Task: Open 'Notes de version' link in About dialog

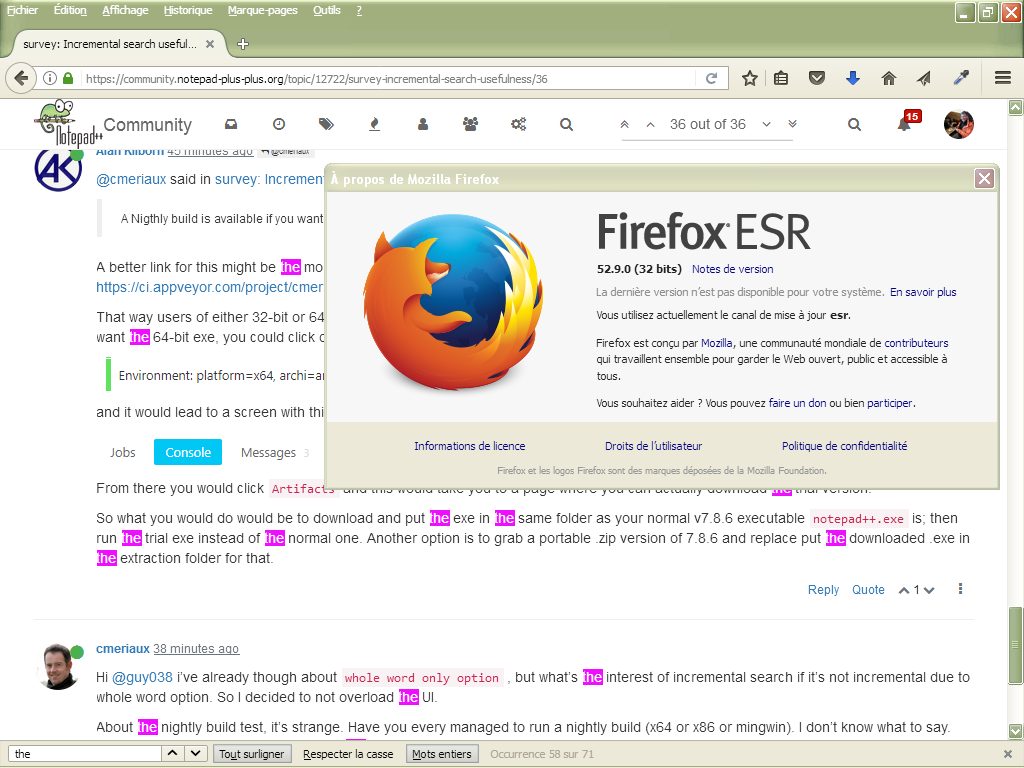Action: tap(732, 269)
